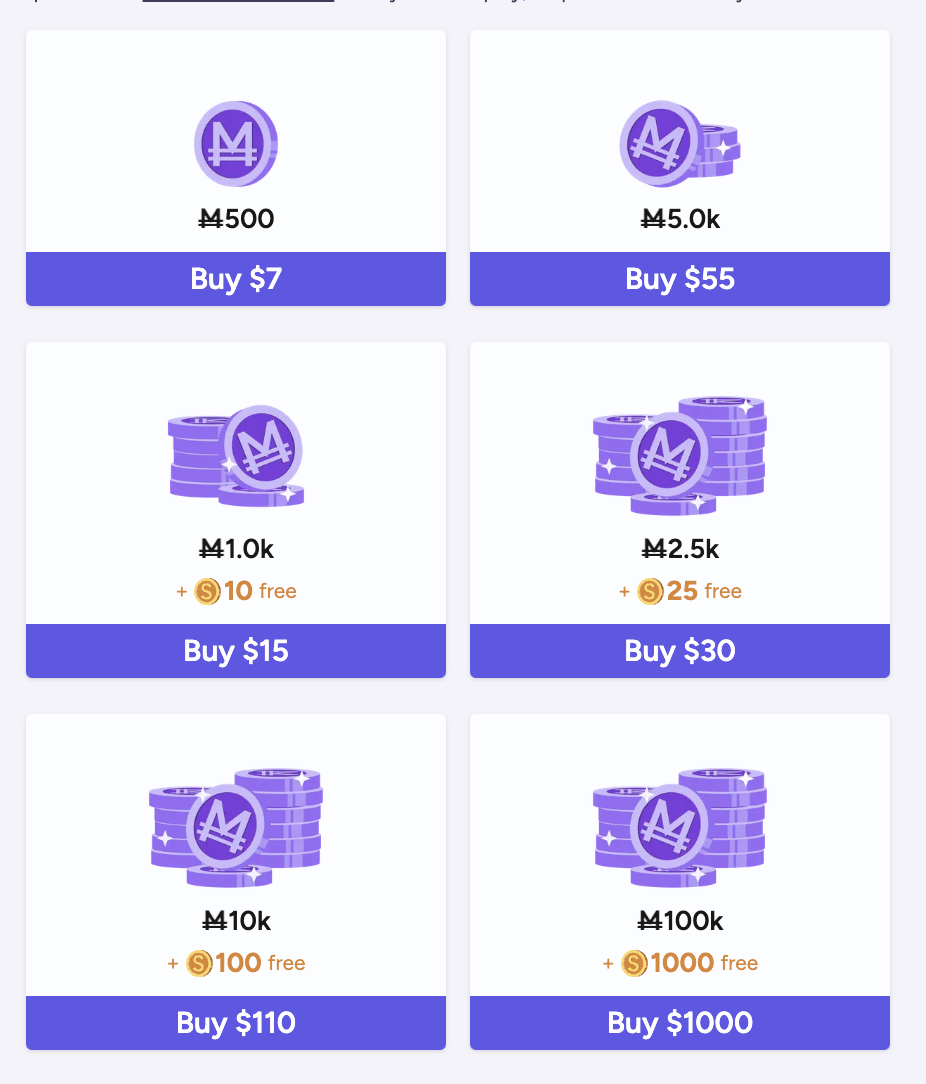Click the M5.0k amount label
The width and height of the screenshot is (926, 1084).
tap(680, 219)
